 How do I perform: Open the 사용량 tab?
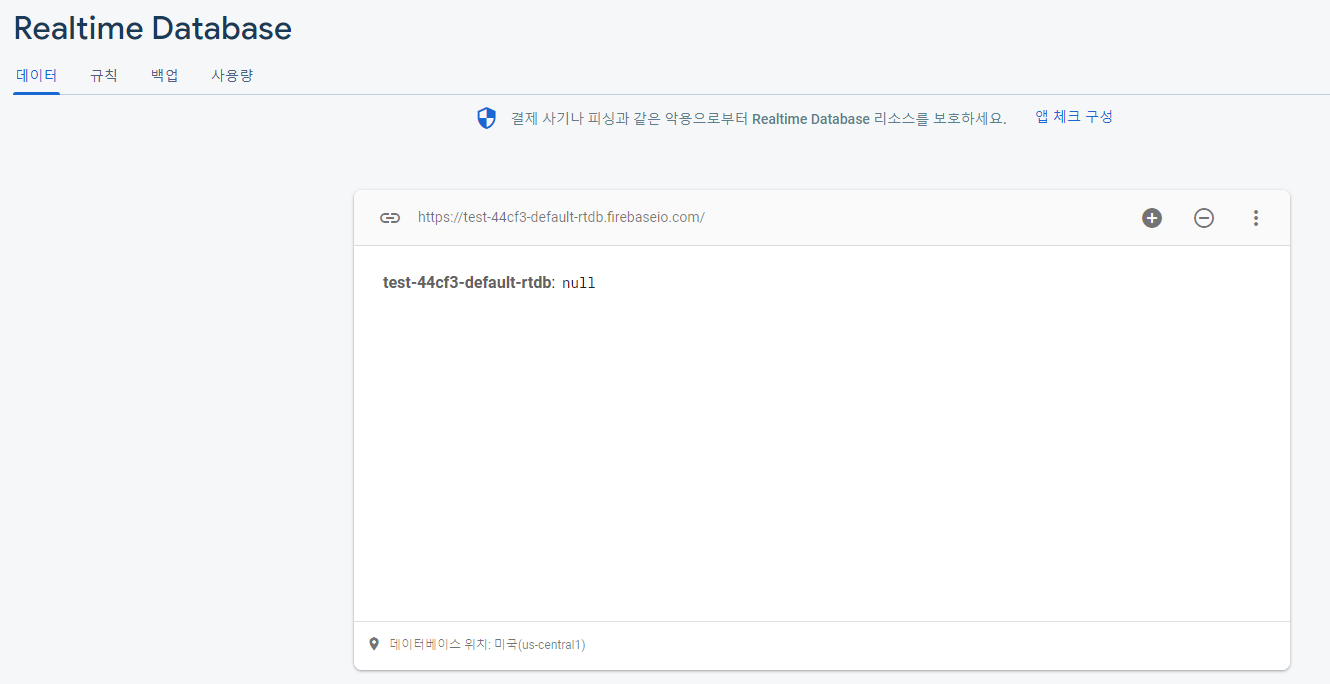tap(232, 75)
